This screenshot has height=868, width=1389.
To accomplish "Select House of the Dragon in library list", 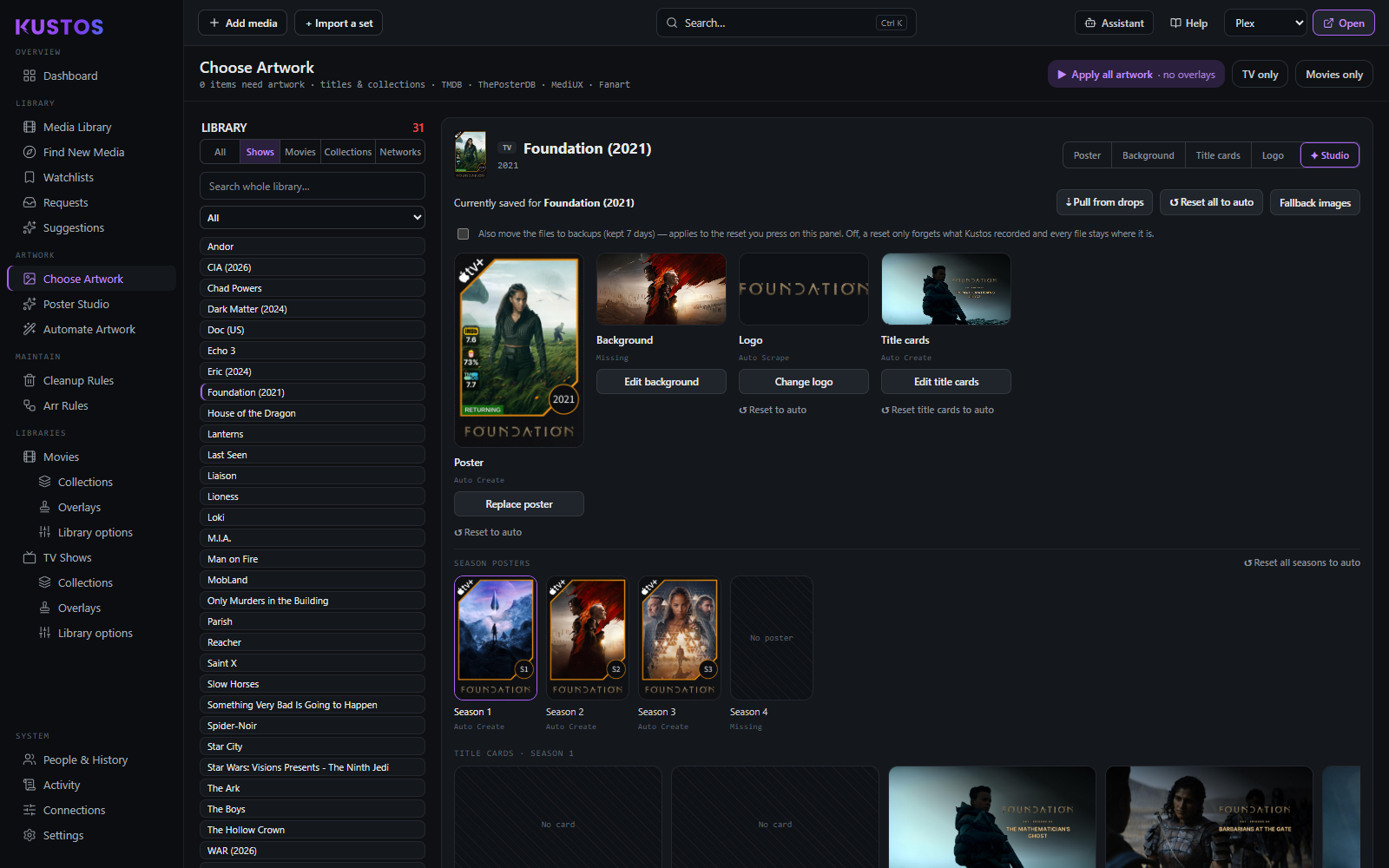I will (313, 413).
